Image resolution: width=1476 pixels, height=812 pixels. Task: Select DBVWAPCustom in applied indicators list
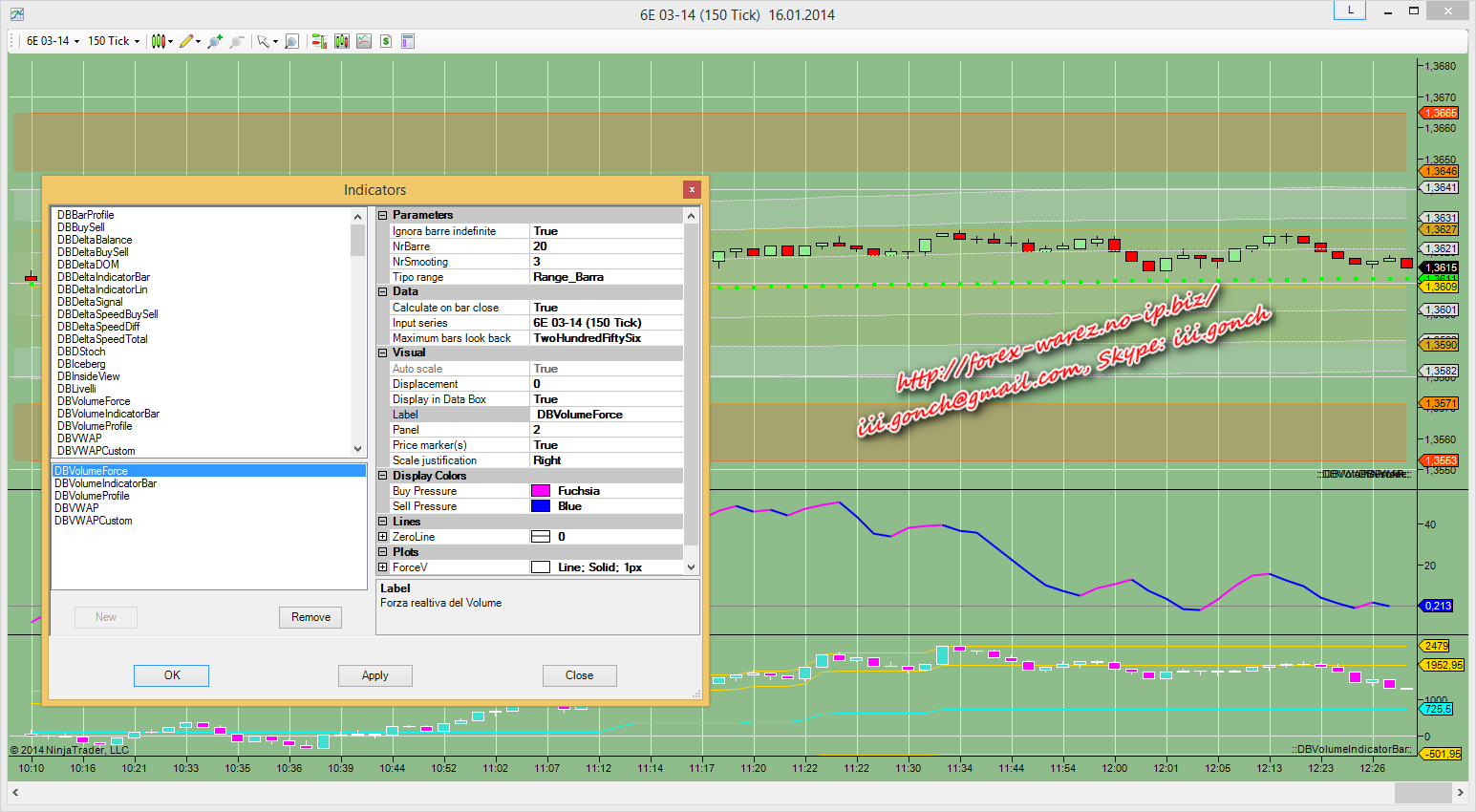[x=94, y=521]
